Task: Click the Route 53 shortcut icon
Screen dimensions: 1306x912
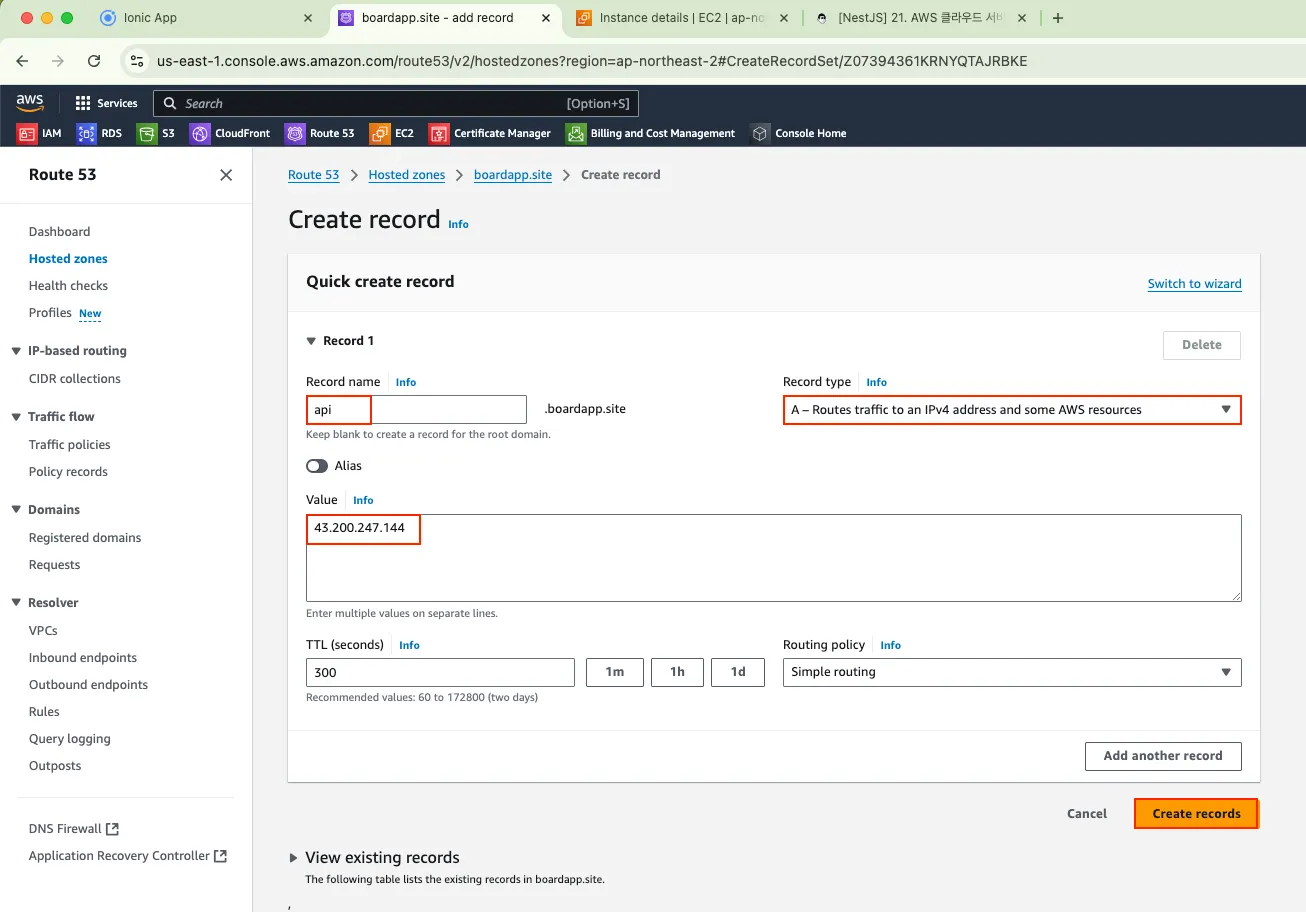Action: pyautogui.click(x=295, y=133)
